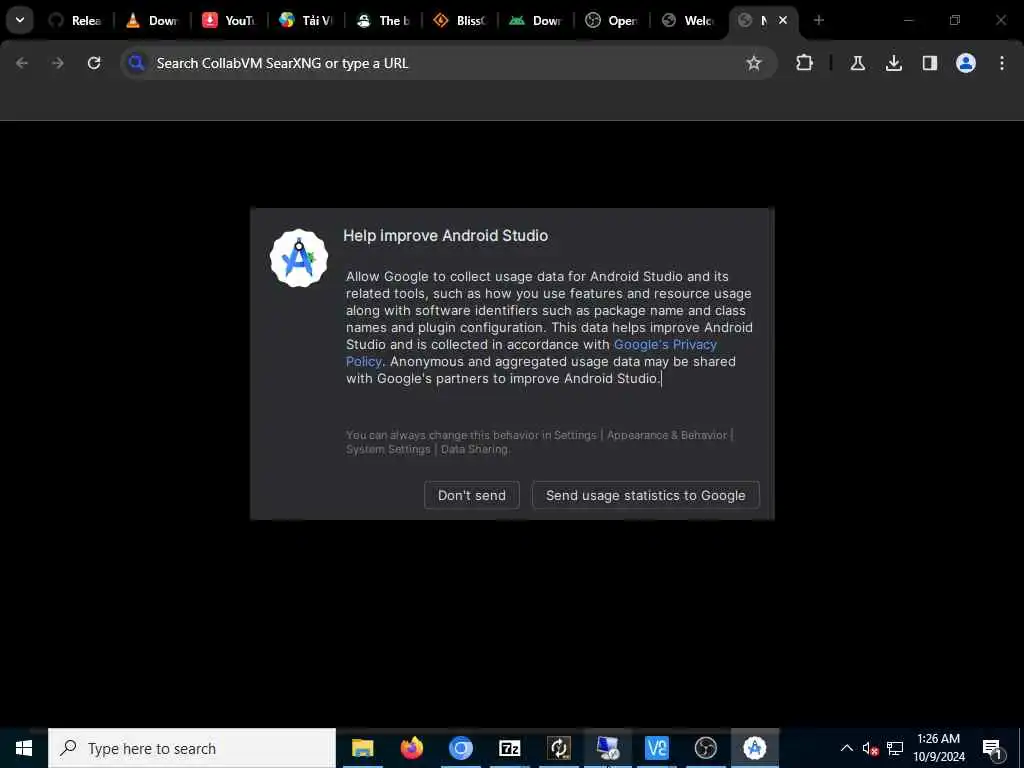Open the sync arrows app in taskbar
The height and width of the screenshot is (768, 1024).
tap(559, 748)
